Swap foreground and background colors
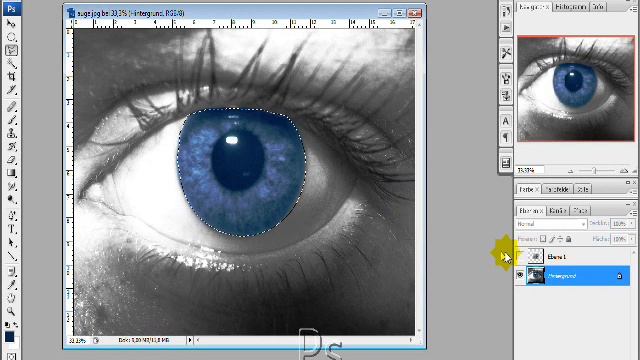 [x=16, y=325]
